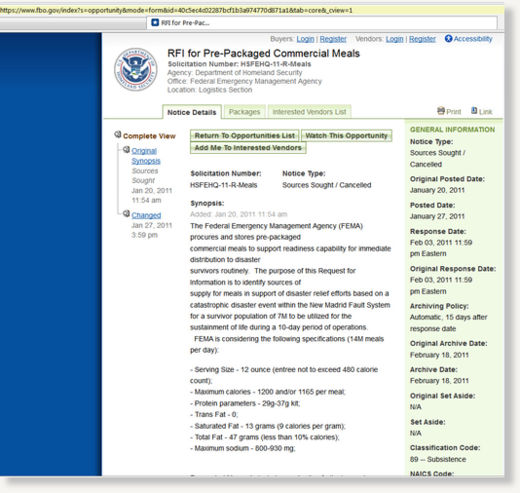Click Watch This Opportunity button
This screenshot has width=520, height=493.
coord(346,136)
